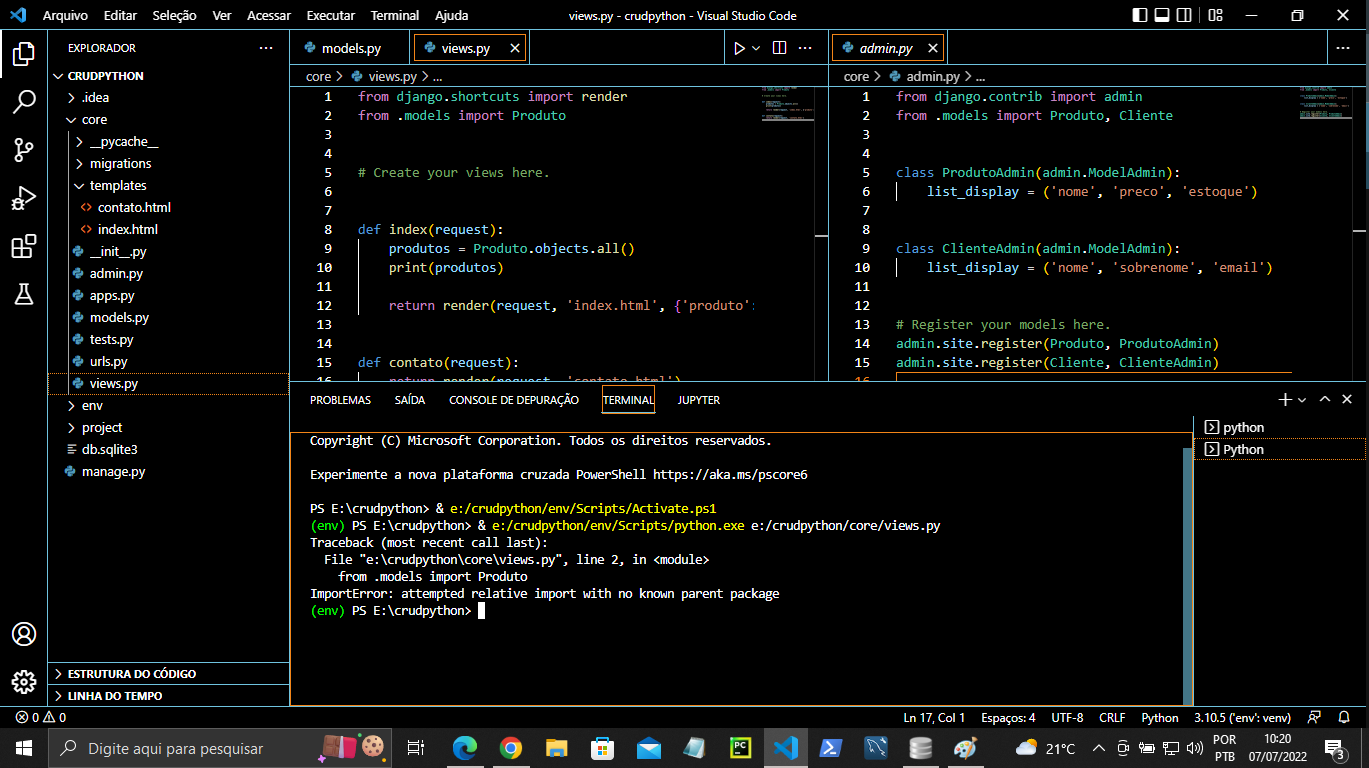The image size is (1369, 768).
Task: Split the editor to the right
Action: (x=780, y=48)
